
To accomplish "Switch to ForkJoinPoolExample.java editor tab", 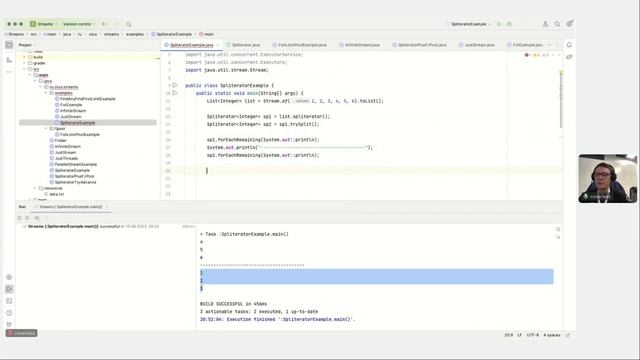I will [x=300, y=45].
